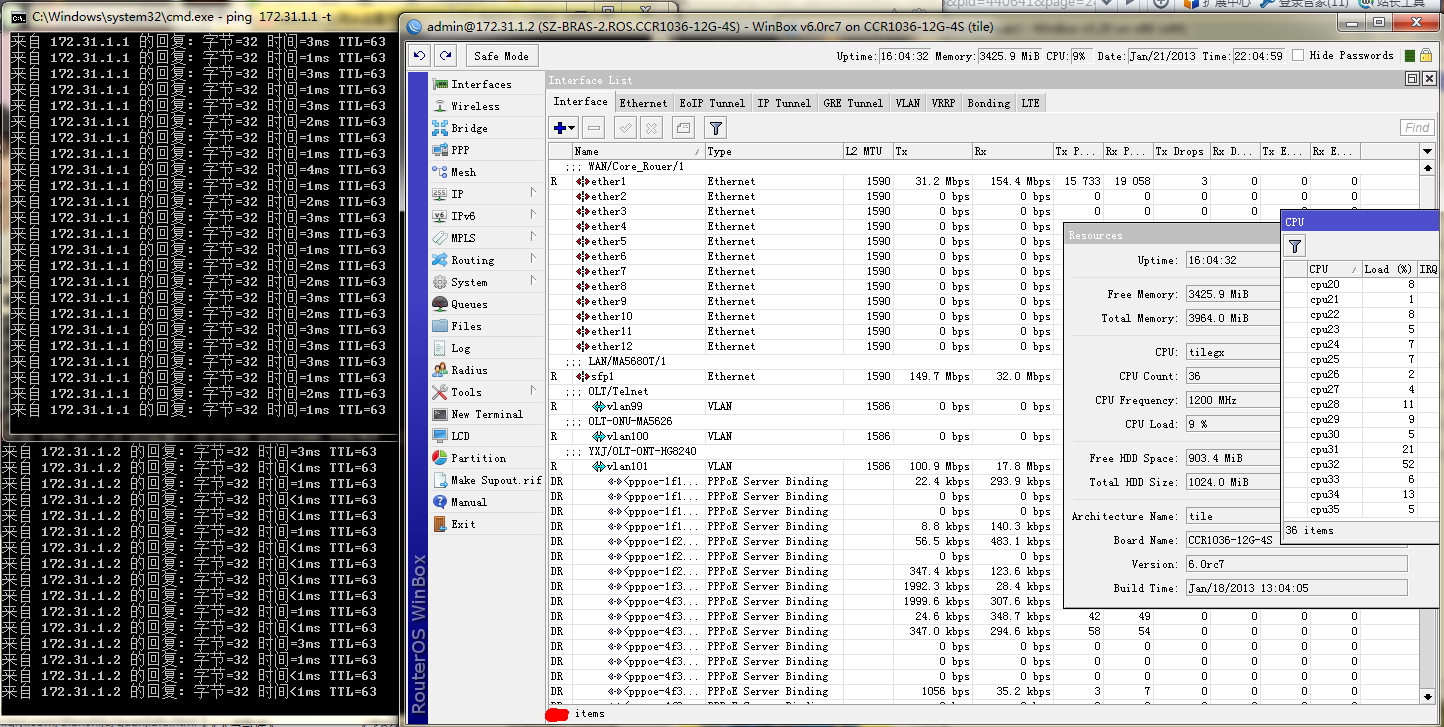Switch to the VRRP tab

click(943, 102)
